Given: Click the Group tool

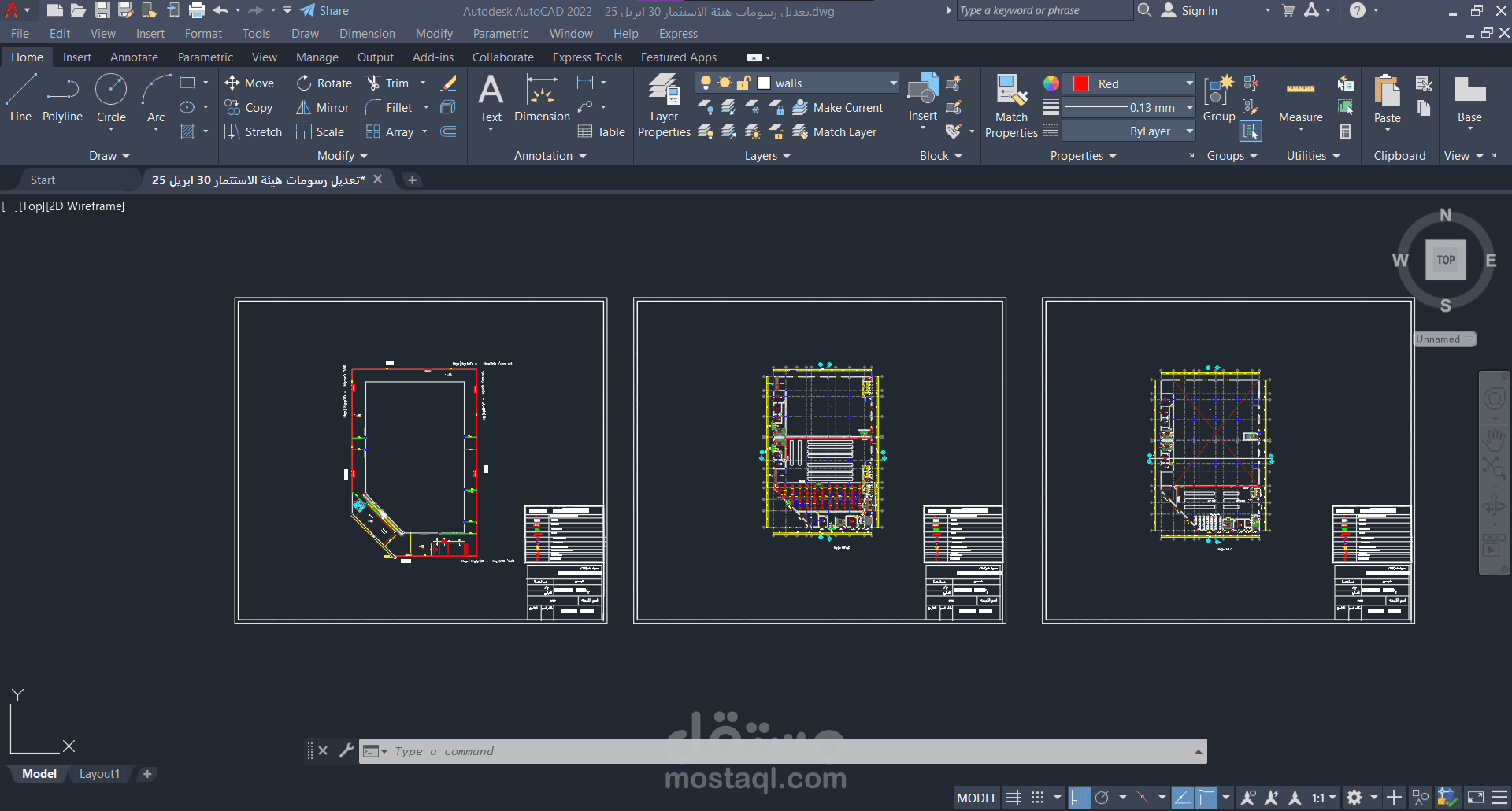Looking at the screenshot, I should [x=1219, y=98].
